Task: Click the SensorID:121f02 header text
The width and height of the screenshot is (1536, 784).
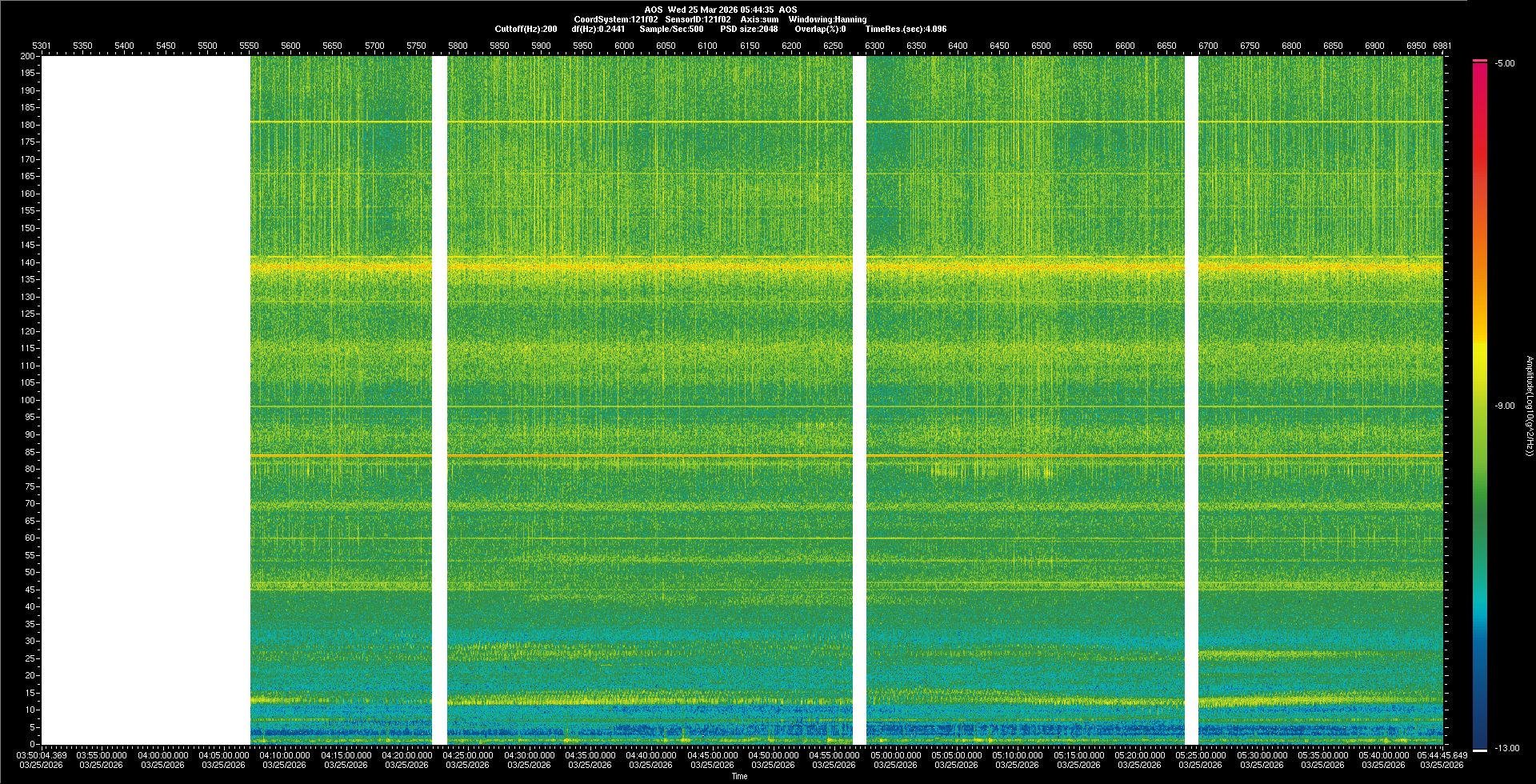Action: click(698, 19)
